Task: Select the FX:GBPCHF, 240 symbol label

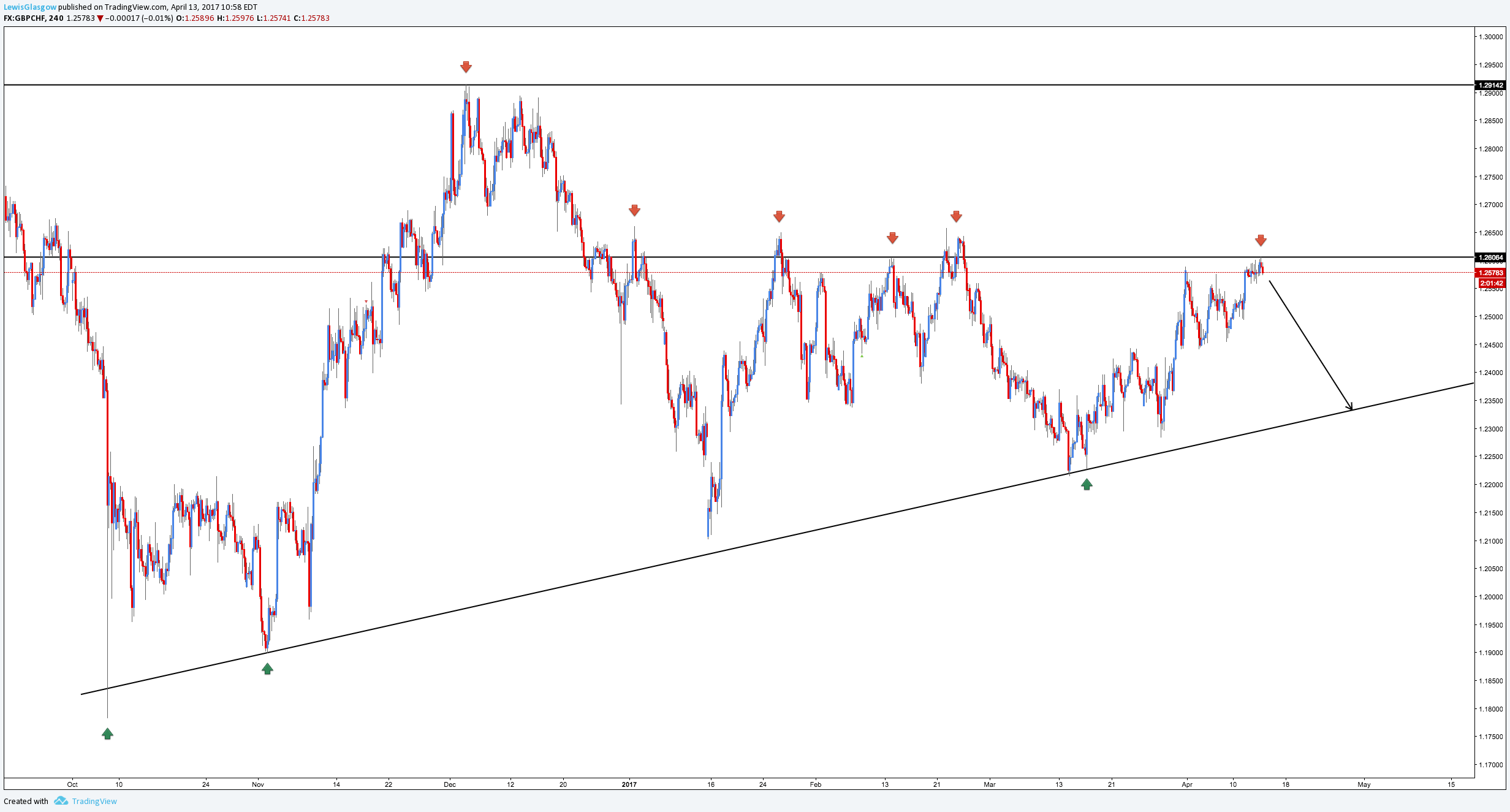Action: [x=33, y=18]
